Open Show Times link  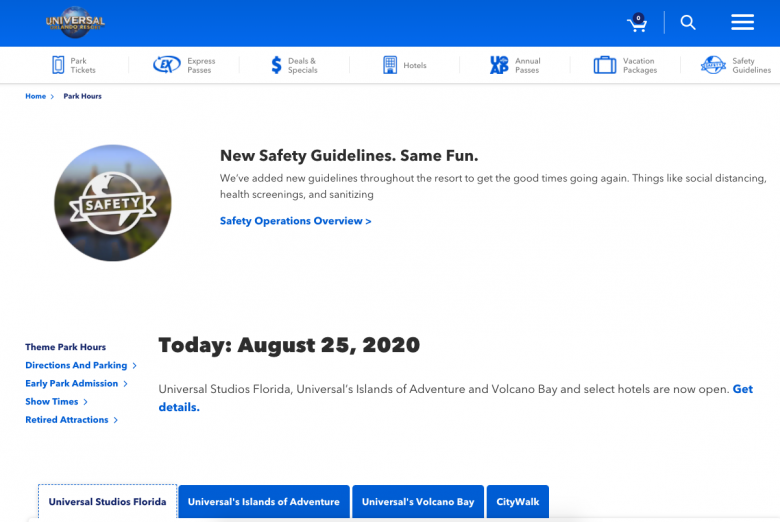click(52, 402)
